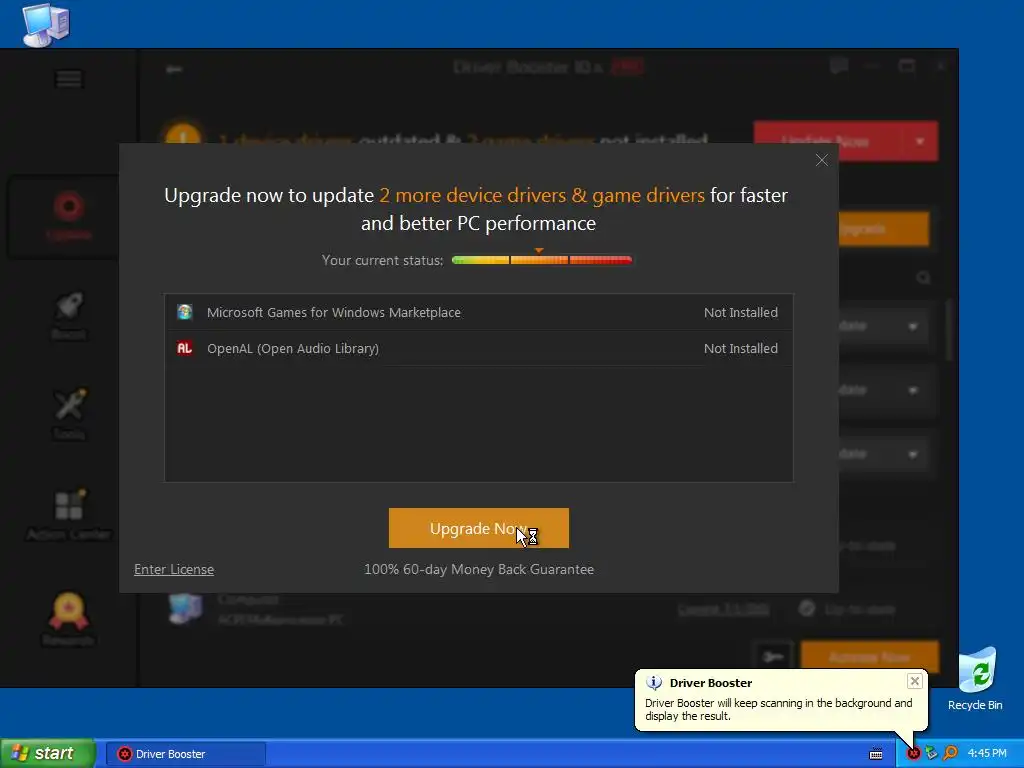The height and width of the screenshot is (768, 1024).
Task: Click the info icon in Driver Booster balloon
Action: (654, 682)
